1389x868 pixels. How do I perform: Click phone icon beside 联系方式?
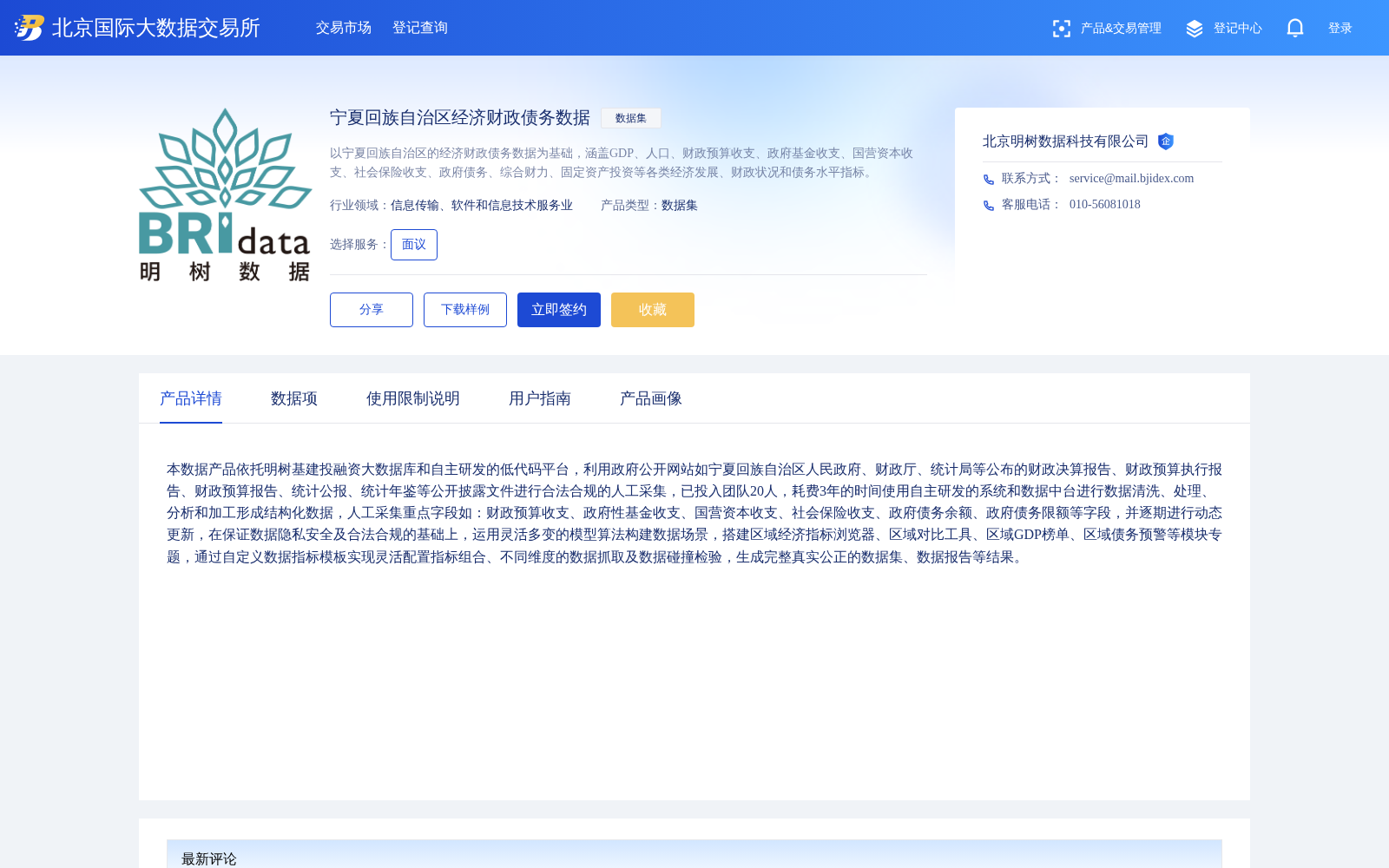click(x=989, y=179)
